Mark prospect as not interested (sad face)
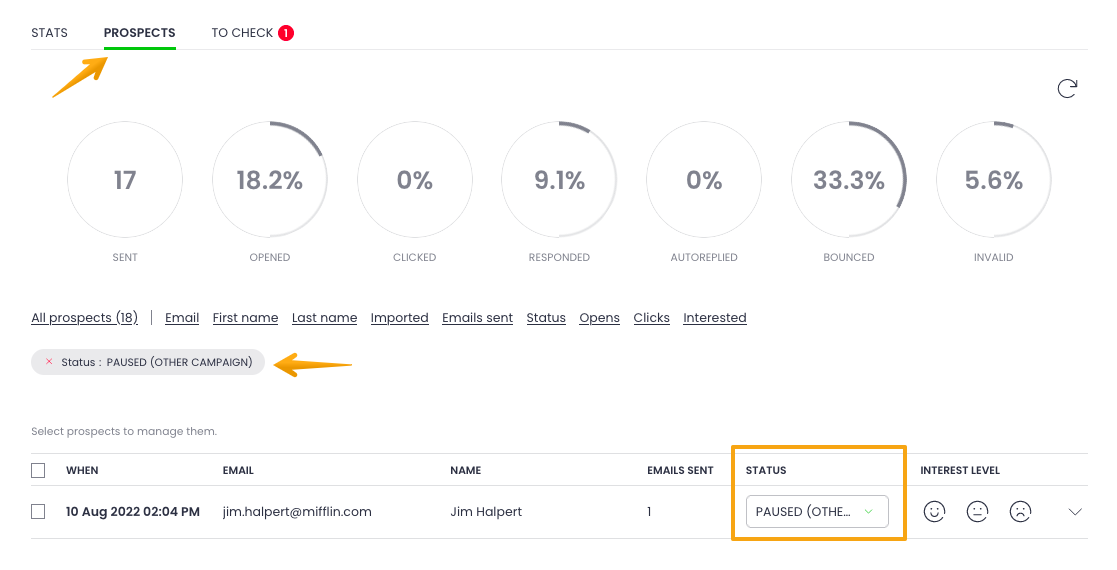Viewport: 1117px width, 570px height. coord(1019,512)
